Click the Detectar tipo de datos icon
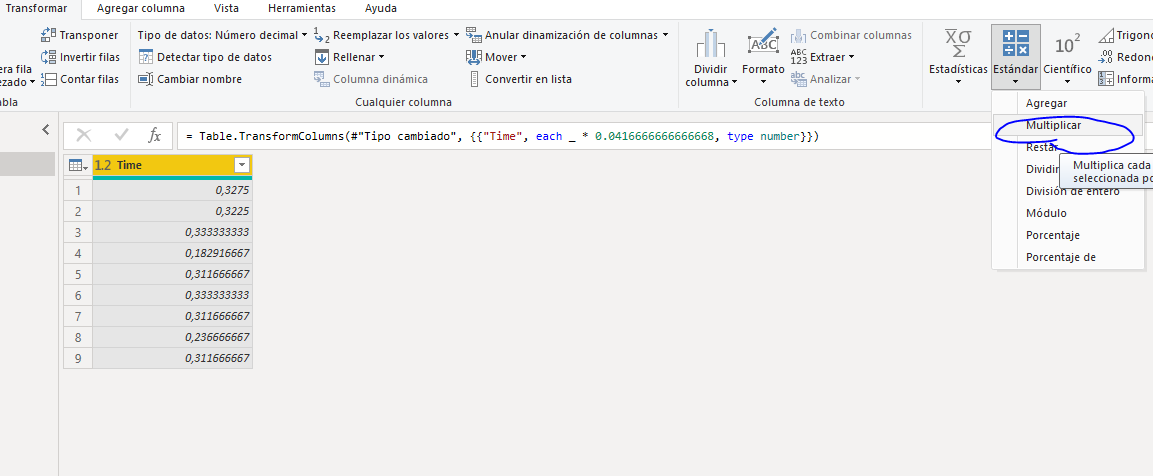Screen dimensions: 1153x476 (146, 57)
